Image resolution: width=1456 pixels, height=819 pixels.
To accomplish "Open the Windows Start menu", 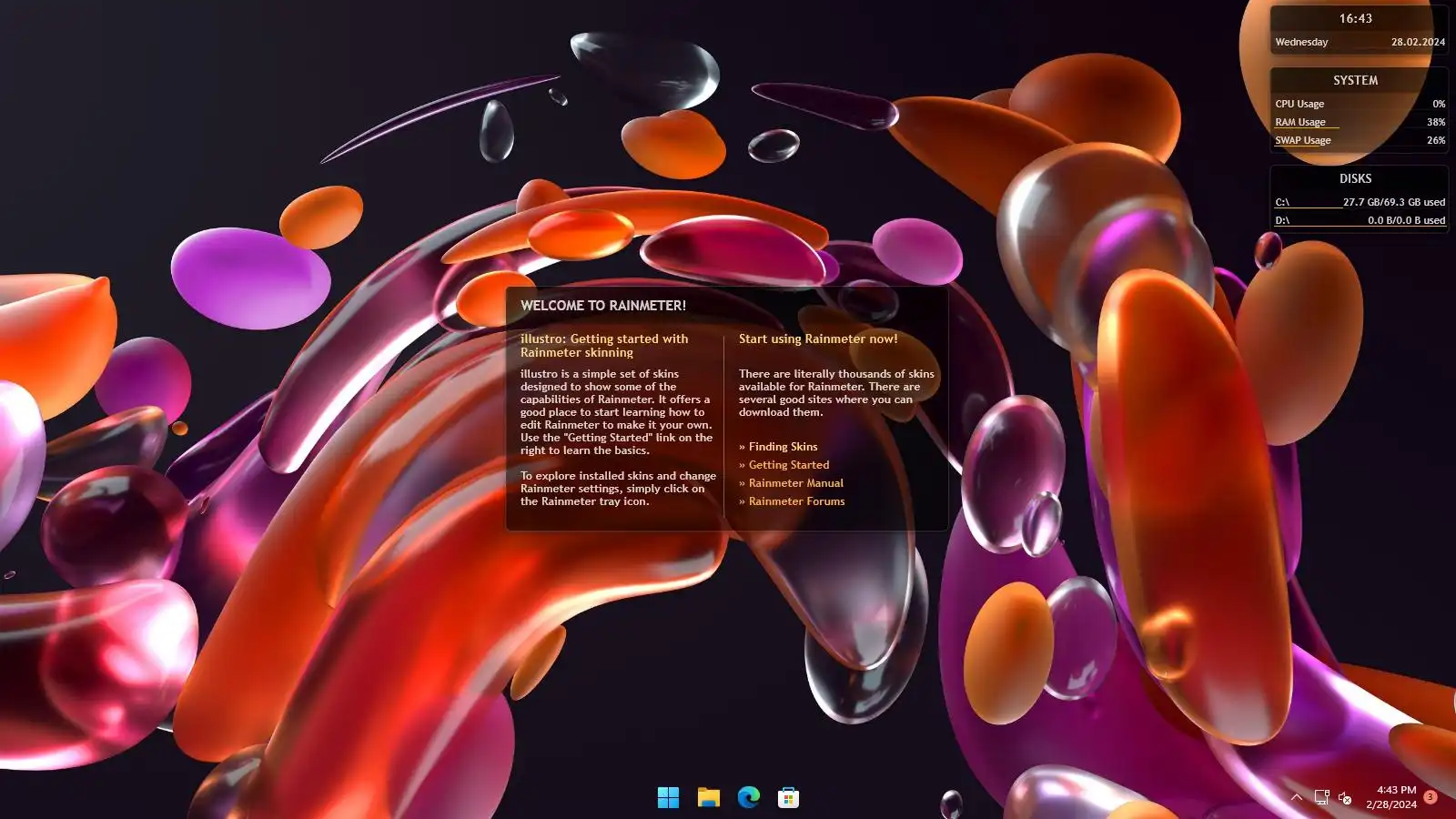I will point(668,798).
